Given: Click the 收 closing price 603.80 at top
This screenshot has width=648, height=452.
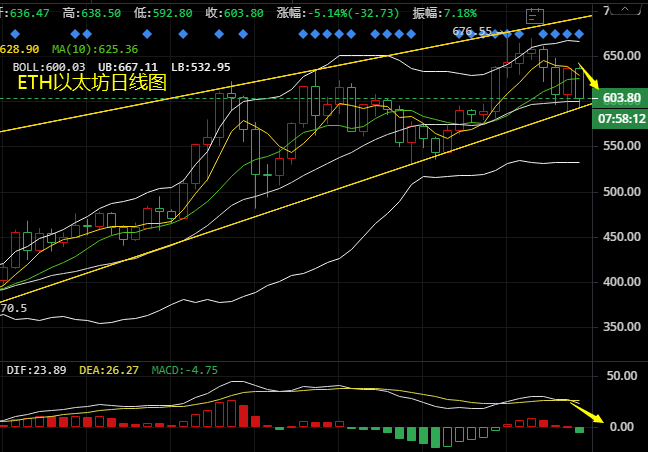Looking at the screenshot, I should pyautogui.click(x=240, y=13).
